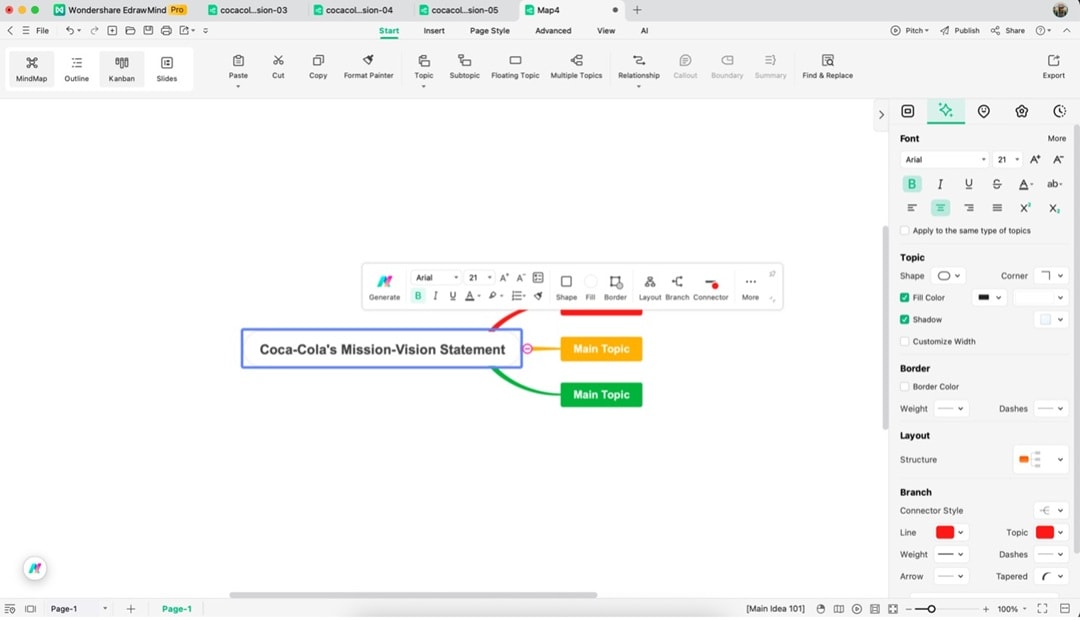Toggle Strikethrough in the Font panel

tap(997, 184)
